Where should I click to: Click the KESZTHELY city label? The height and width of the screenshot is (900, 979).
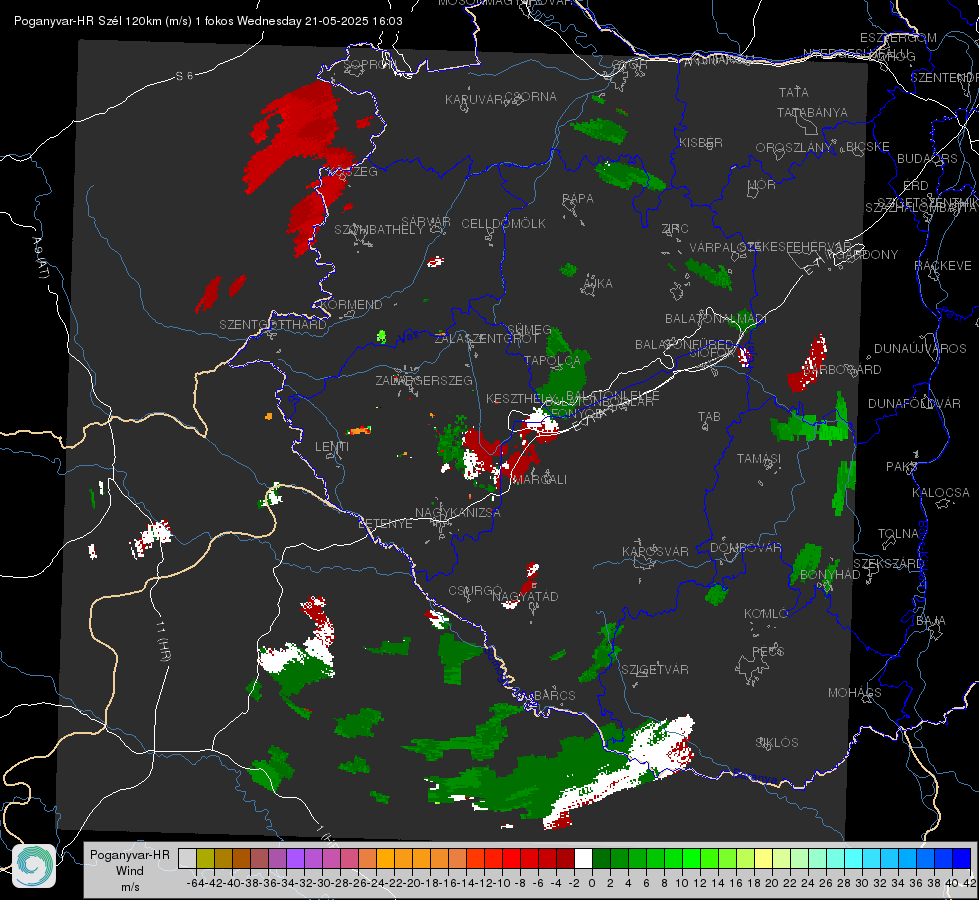(521, 398)
